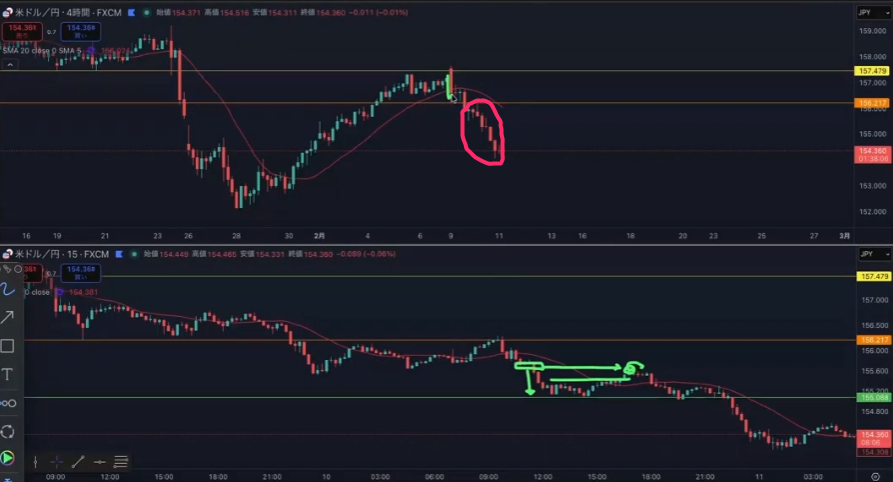The image size is (893, 482).
Task: Click red sell price button on upper chart
Action: 22,32
